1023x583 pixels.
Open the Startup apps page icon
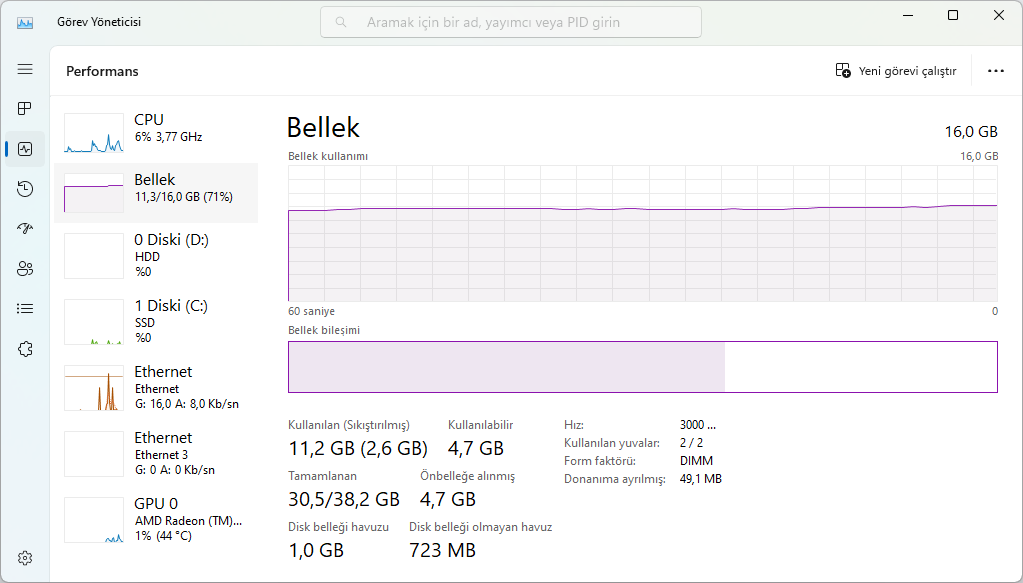point(25,228)
